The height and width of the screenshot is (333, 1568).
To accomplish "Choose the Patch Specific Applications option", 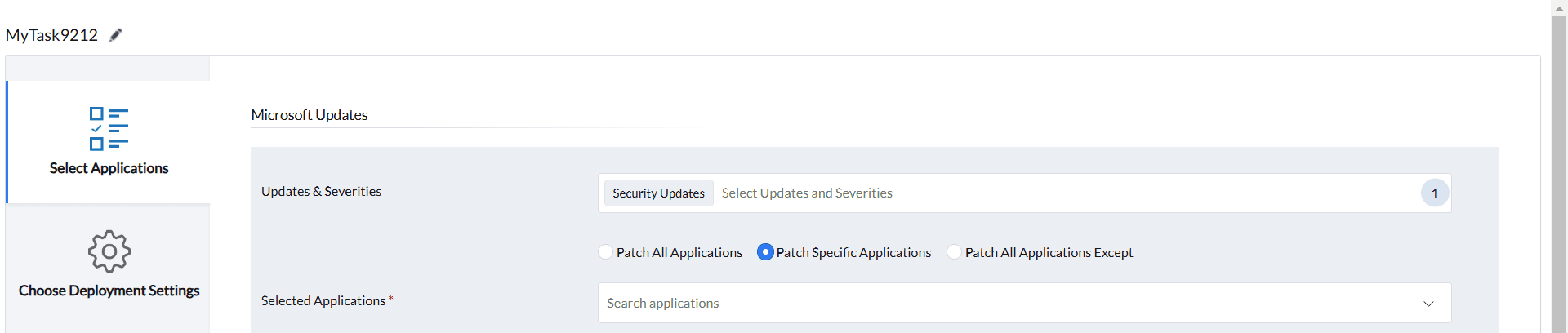I will (x=765, y=252).
